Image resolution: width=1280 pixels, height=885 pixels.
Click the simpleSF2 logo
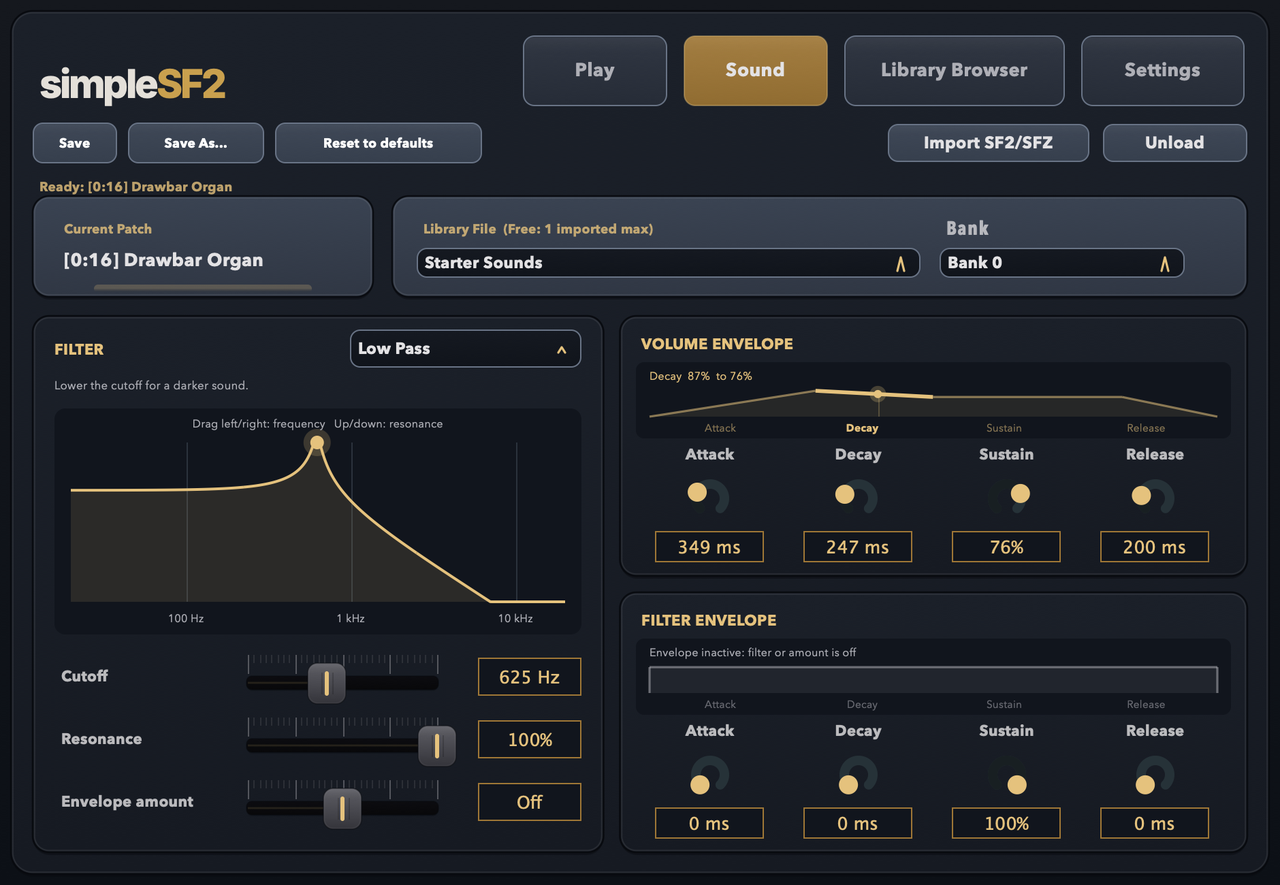click(133, 85)
